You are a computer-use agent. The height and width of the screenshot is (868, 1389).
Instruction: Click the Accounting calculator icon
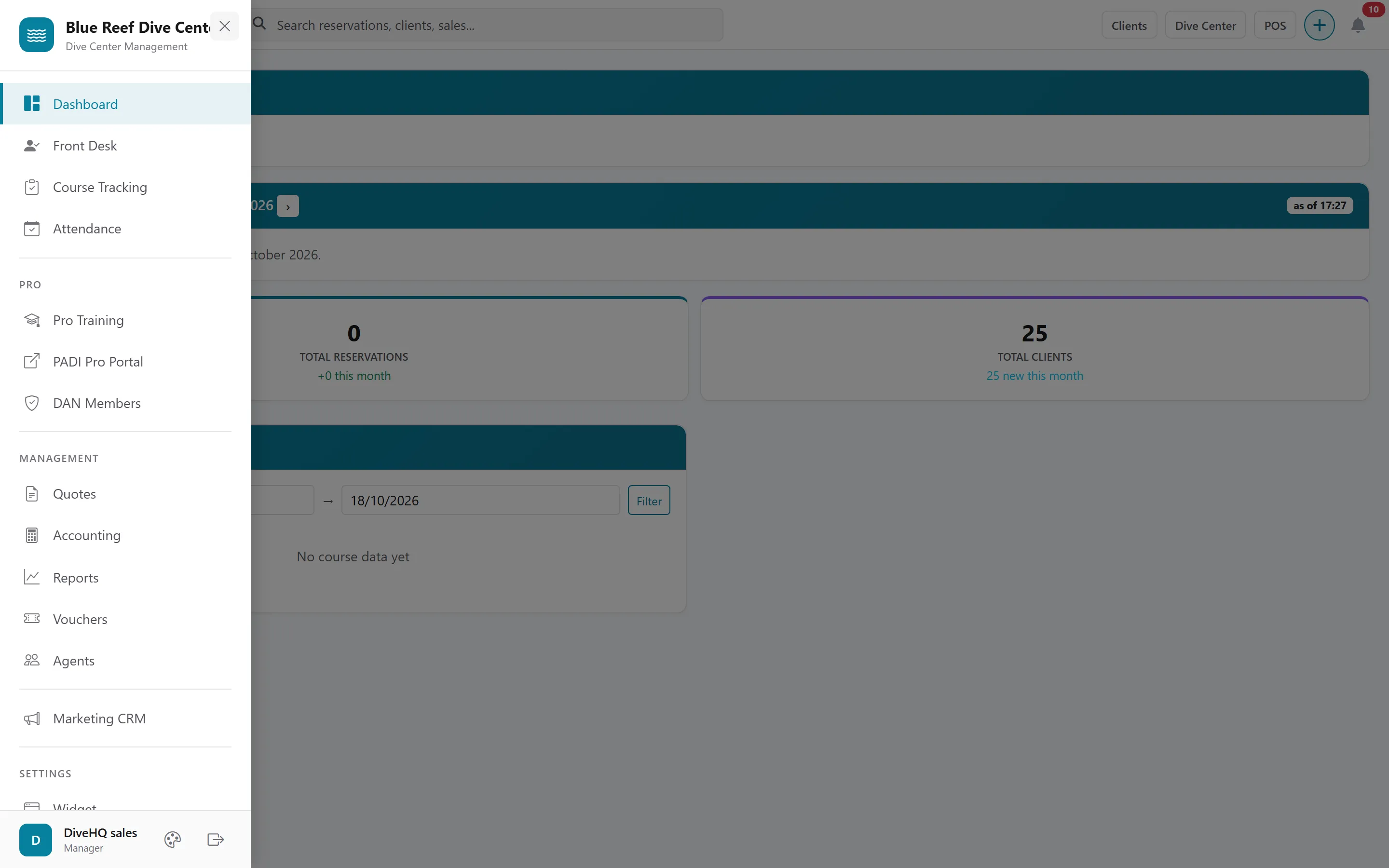(32, 536)
